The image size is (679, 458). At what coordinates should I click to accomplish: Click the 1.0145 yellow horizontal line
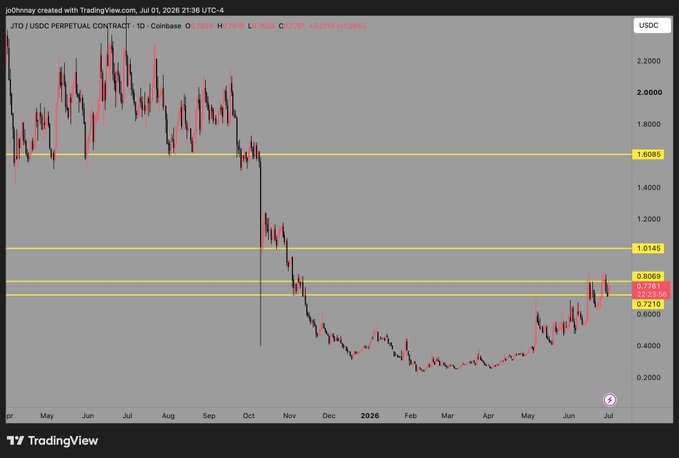pos(319,248)
